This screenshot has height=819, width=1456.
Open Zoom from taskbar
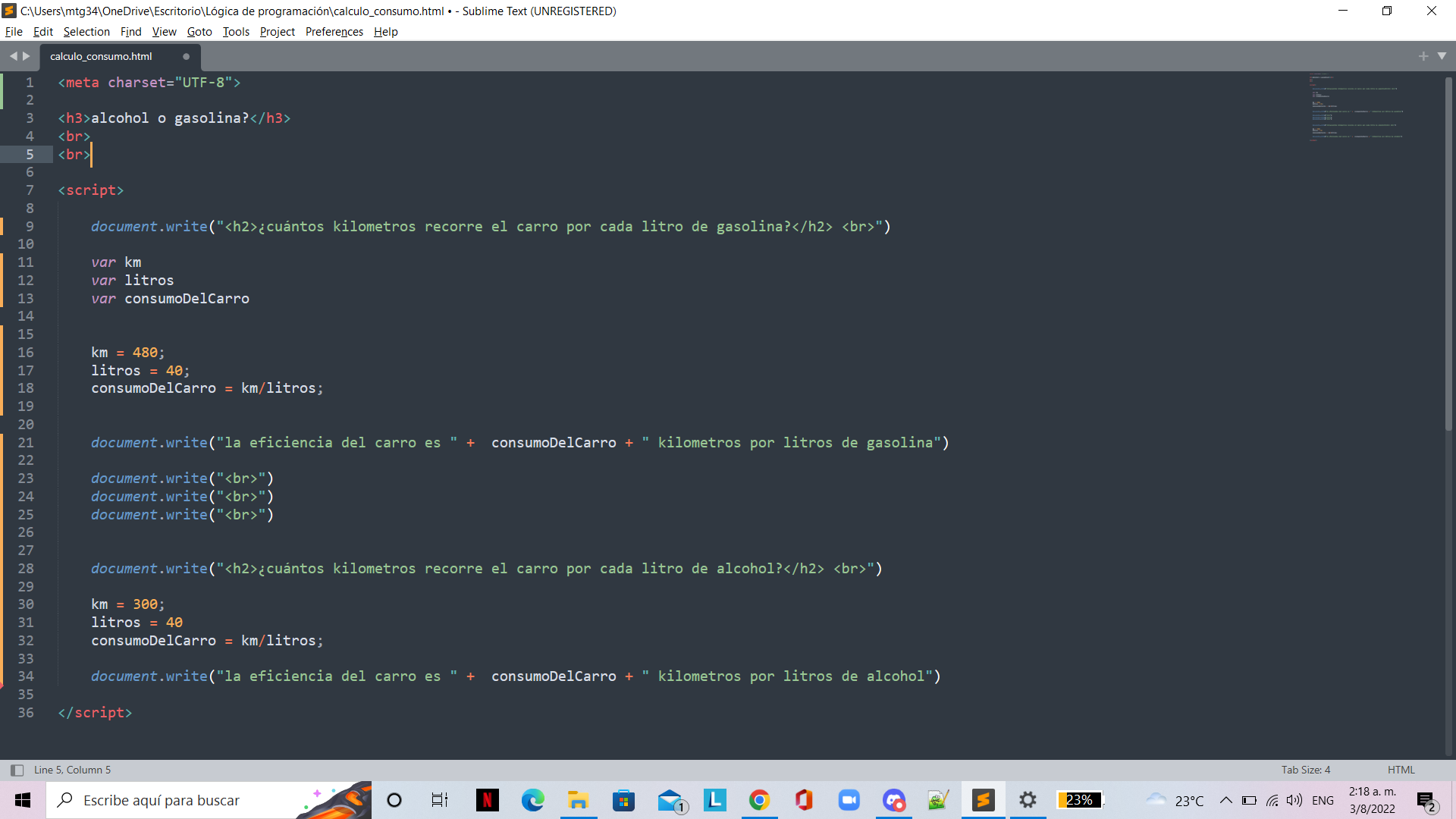pos(849,800)
